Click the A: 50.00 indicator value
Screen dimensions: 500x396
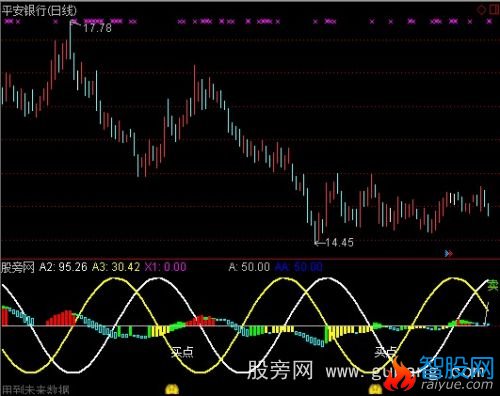(249, 267)
